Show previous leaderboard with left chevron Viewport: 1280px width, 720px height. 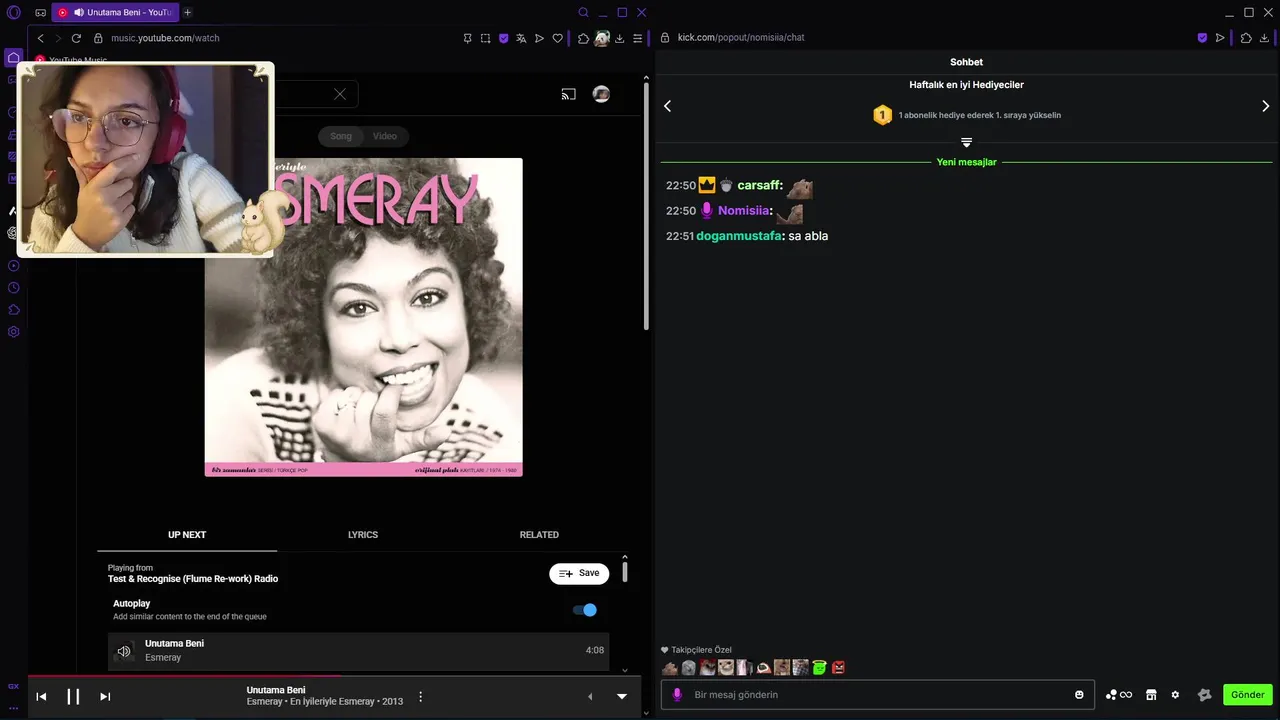point(668,106)
